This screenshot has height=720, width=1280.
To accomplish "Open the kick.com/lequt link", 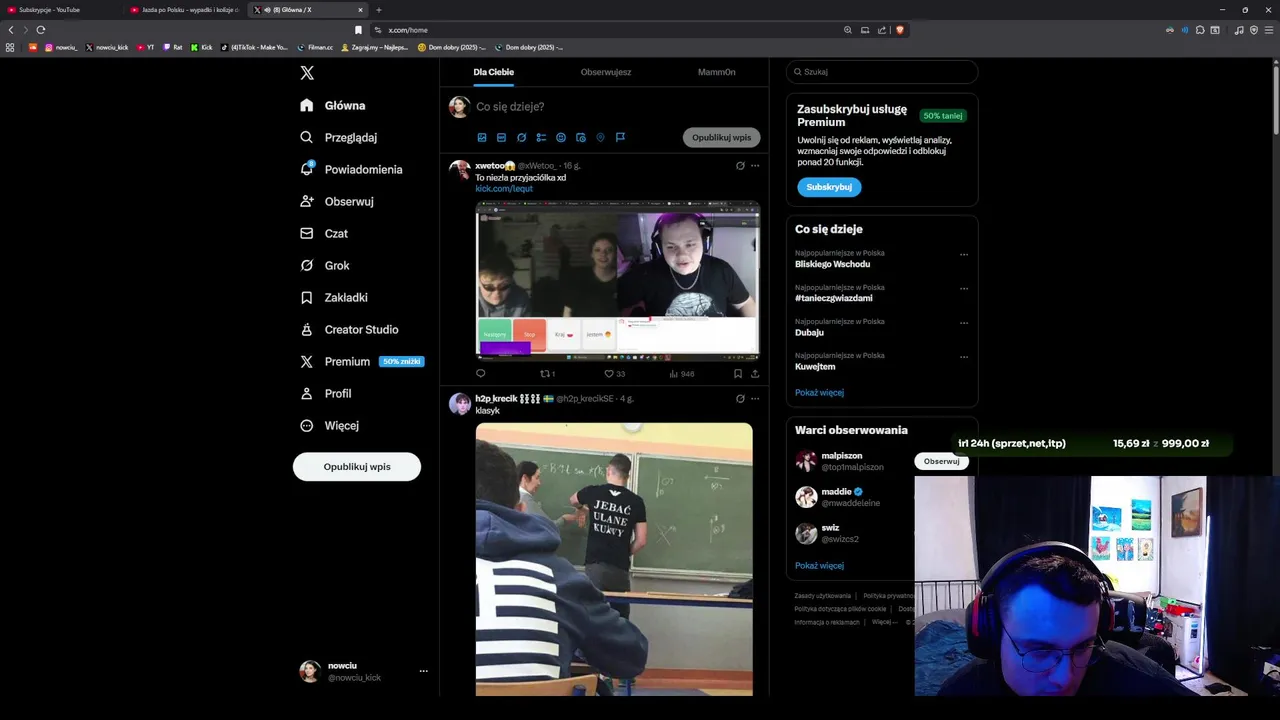I will click(504, 188).
